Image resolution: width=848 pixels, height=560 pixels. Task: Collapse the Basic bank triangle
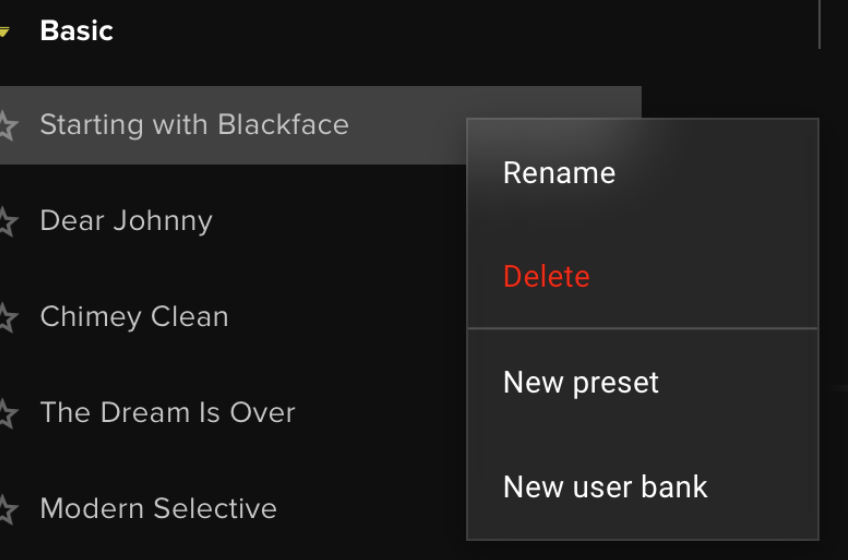coord(4,32)
